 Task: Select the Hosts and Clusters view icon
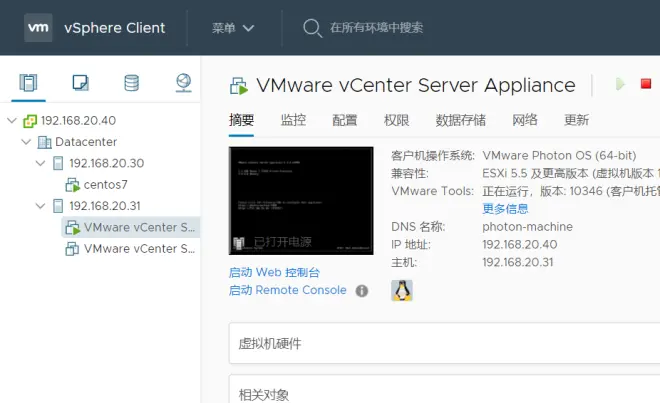(28, 83)
